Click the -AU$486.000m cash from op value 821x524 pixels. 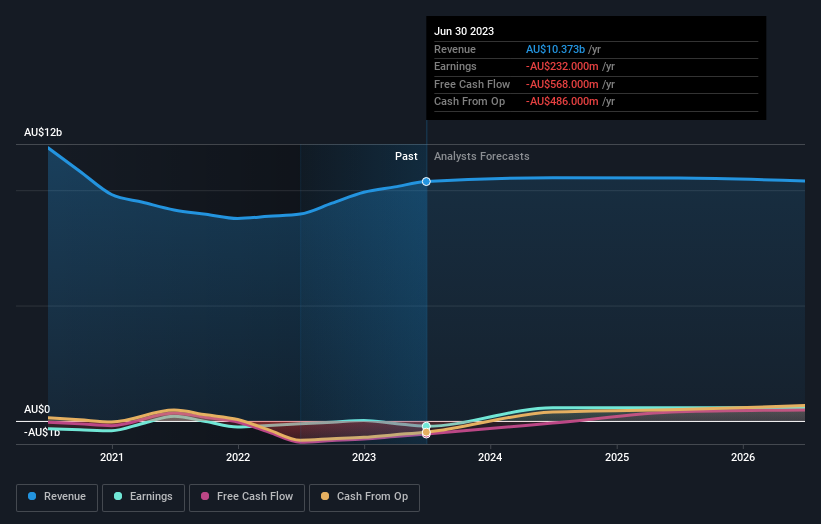point(562,102)
